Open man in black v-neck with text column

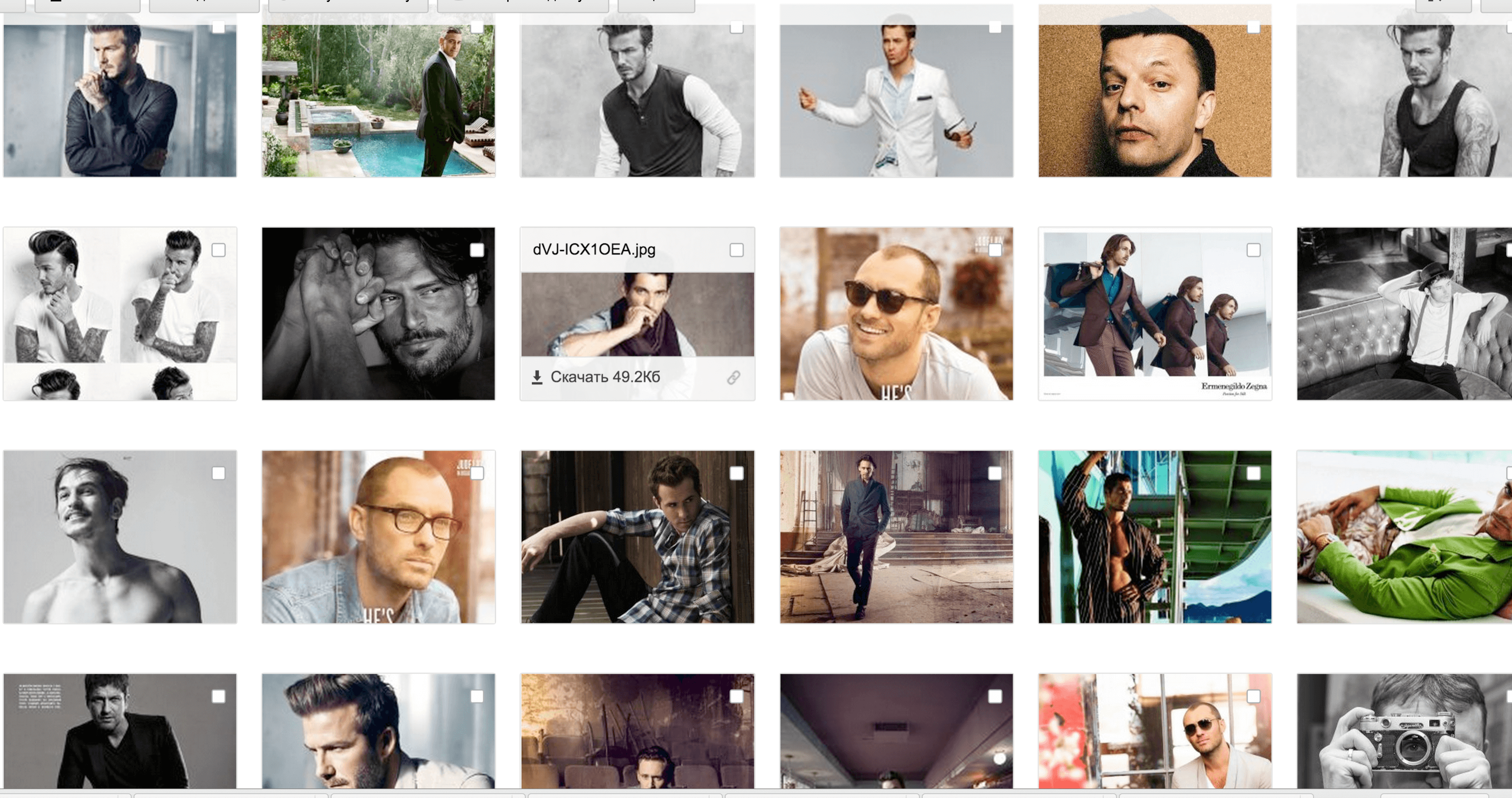[x=120, y=731]
